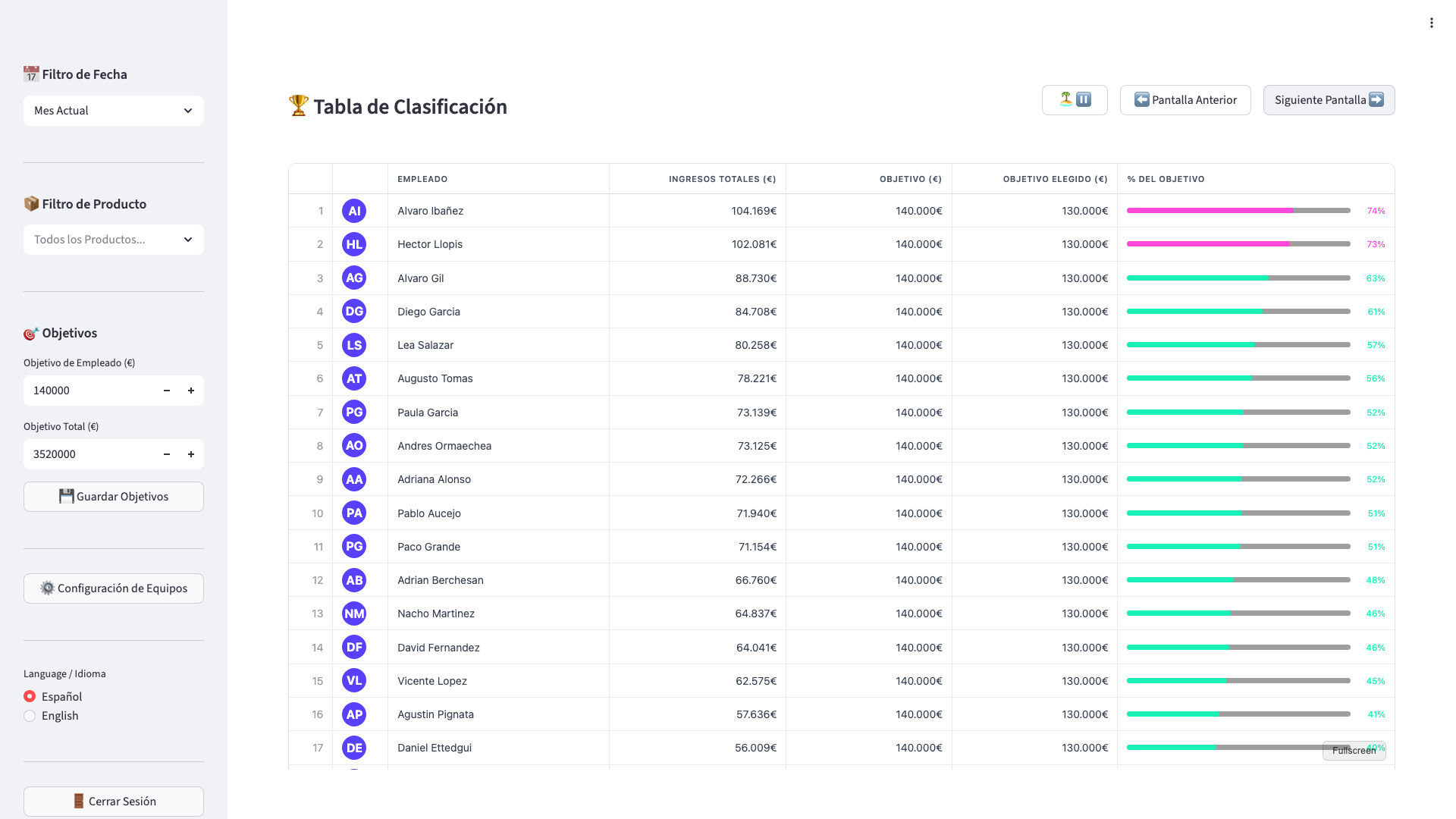Click the DE avatar for Daniel Ettedgui
The height and width of the screenshot is (819, 1456).
(354, 748)
